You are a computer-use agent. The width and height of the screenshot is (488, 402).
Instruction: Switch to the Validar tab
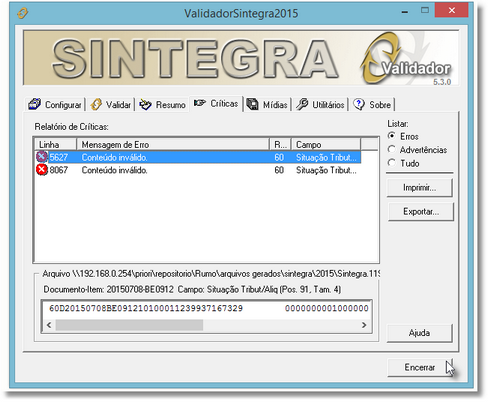point(111,104)
